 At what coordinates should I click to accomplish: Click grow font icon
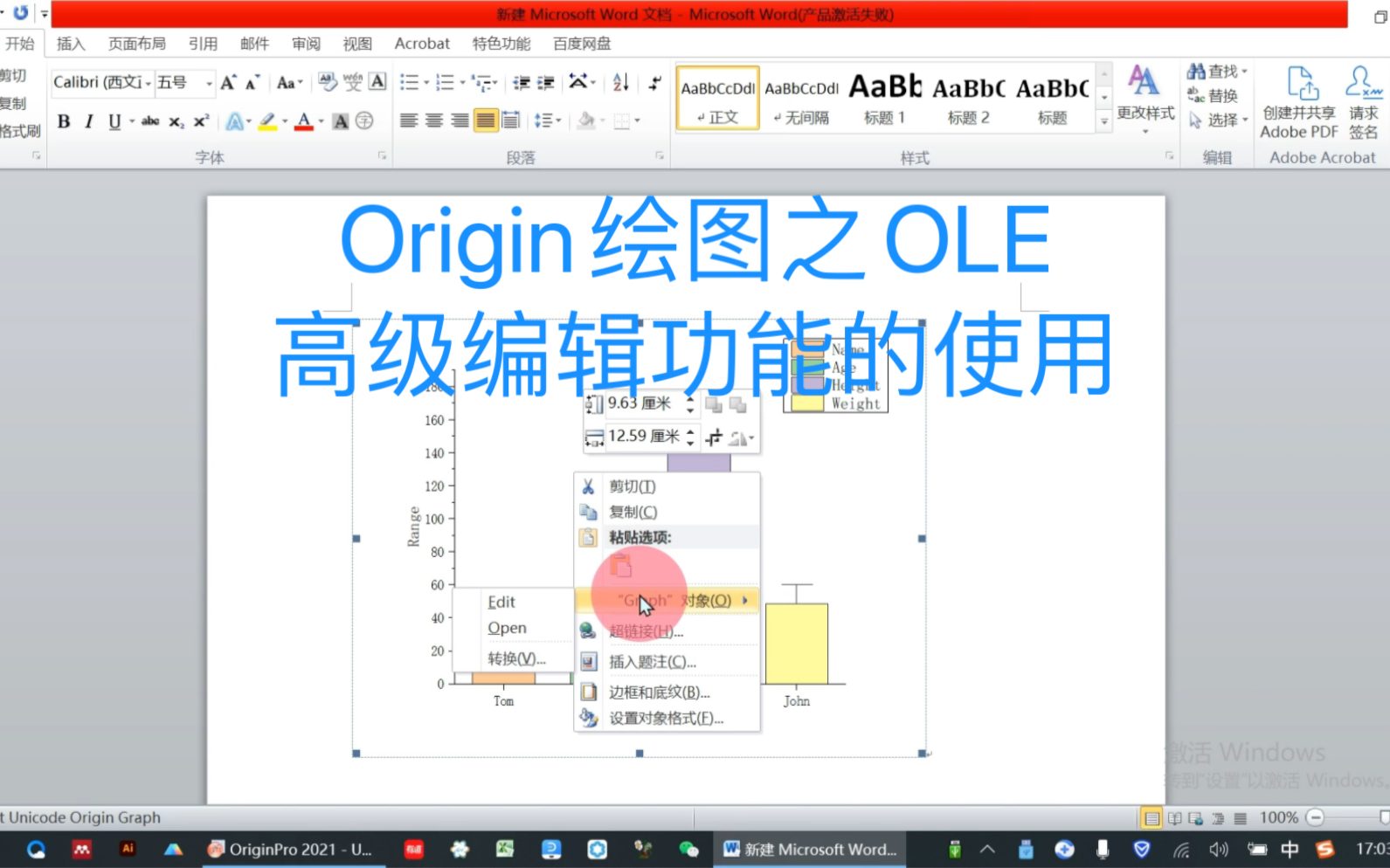tap(228, 83)
